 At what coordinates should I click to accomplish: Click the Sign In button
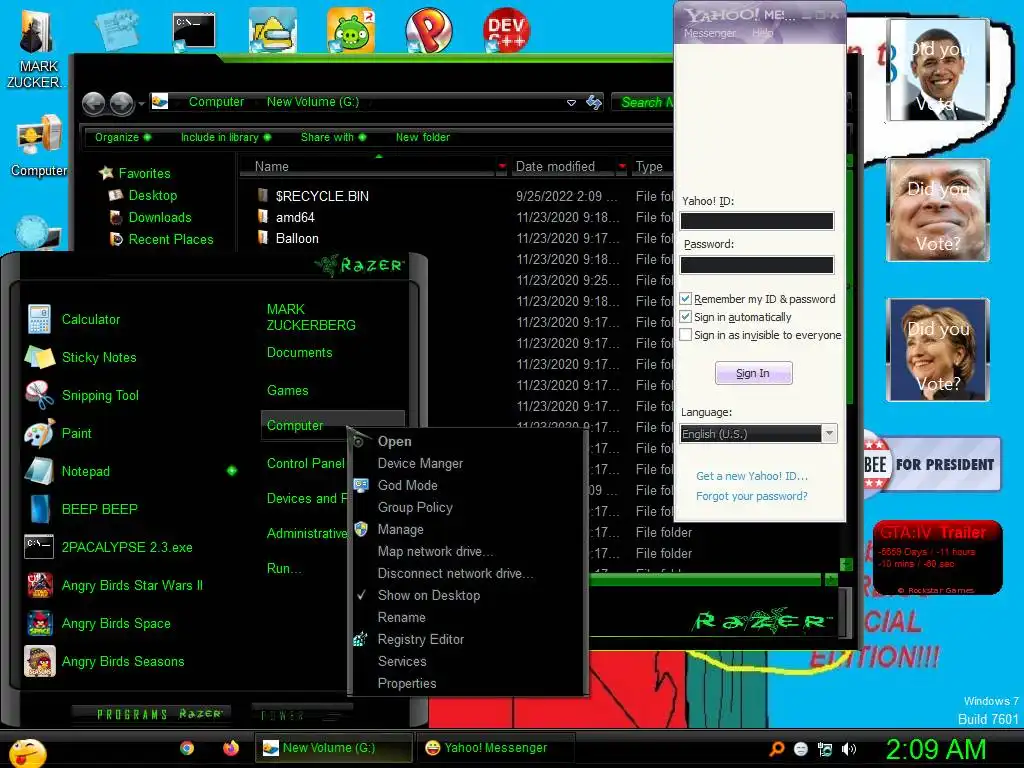click(x=754, y=373)
